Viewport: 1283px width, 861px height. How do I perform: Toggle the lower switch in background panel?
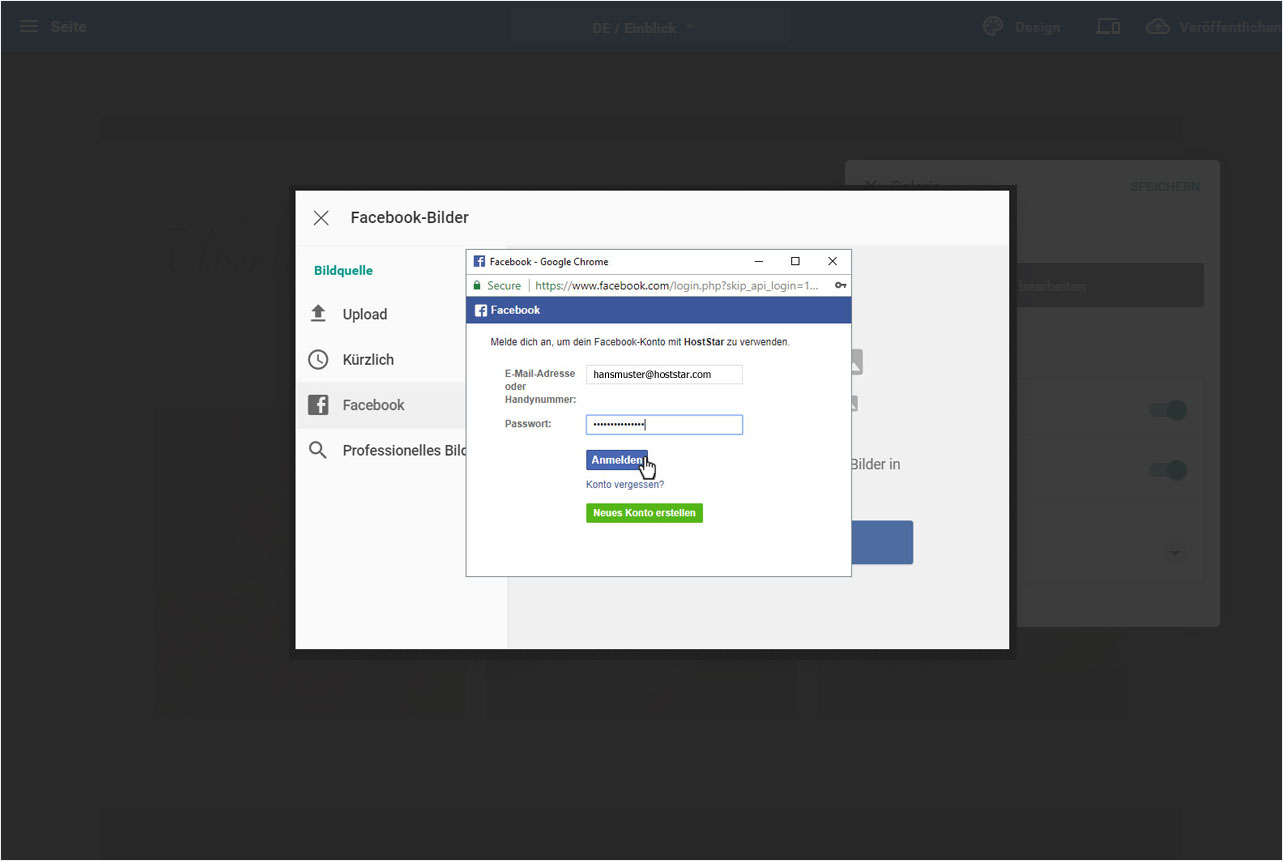tap(1168, 470)
